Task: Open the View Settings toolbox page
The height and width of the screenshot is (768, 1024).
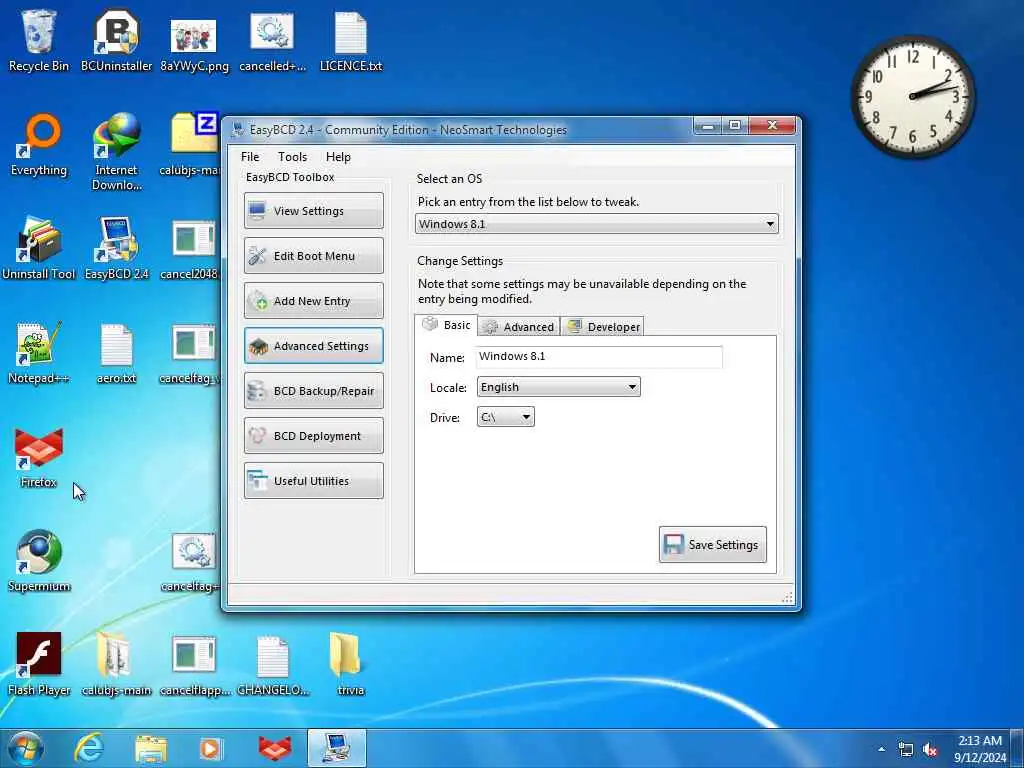Action: pos(313,210)
